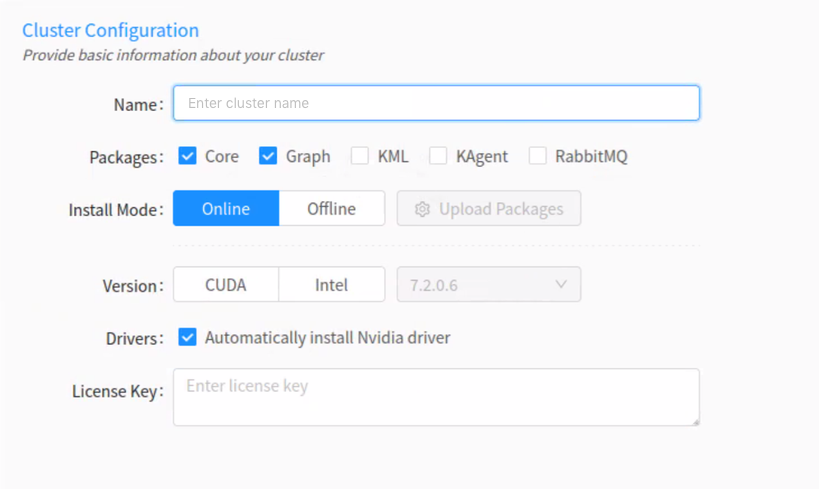Click the Upload Packages button
This screenshot has height=489, width=819.
tap(489, 208)
